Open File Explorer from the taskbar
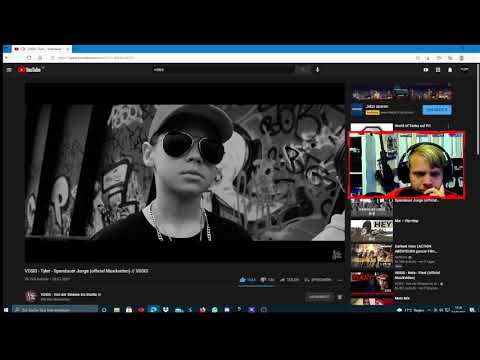480x360 pixels. [x=117, y=310]
